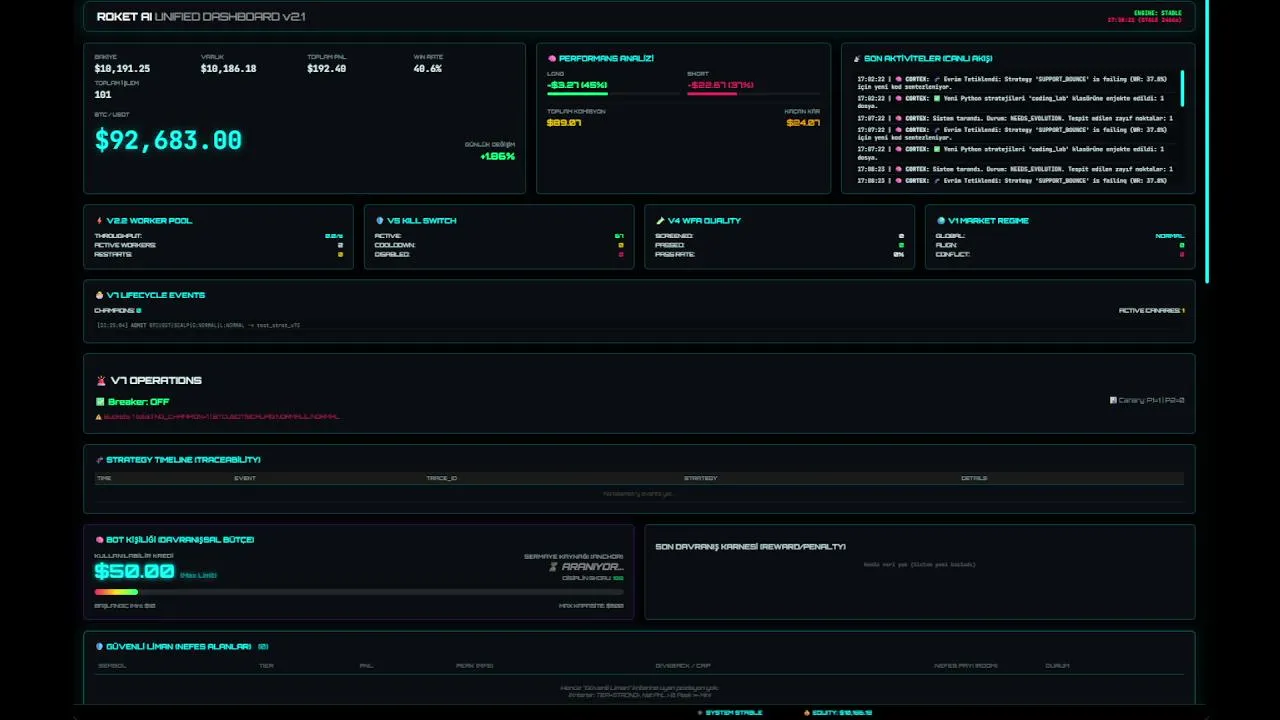Screen dimensions: 1280x720
Task: Click the Canary P1 P2 indicator text
Action: [1151, 401]
